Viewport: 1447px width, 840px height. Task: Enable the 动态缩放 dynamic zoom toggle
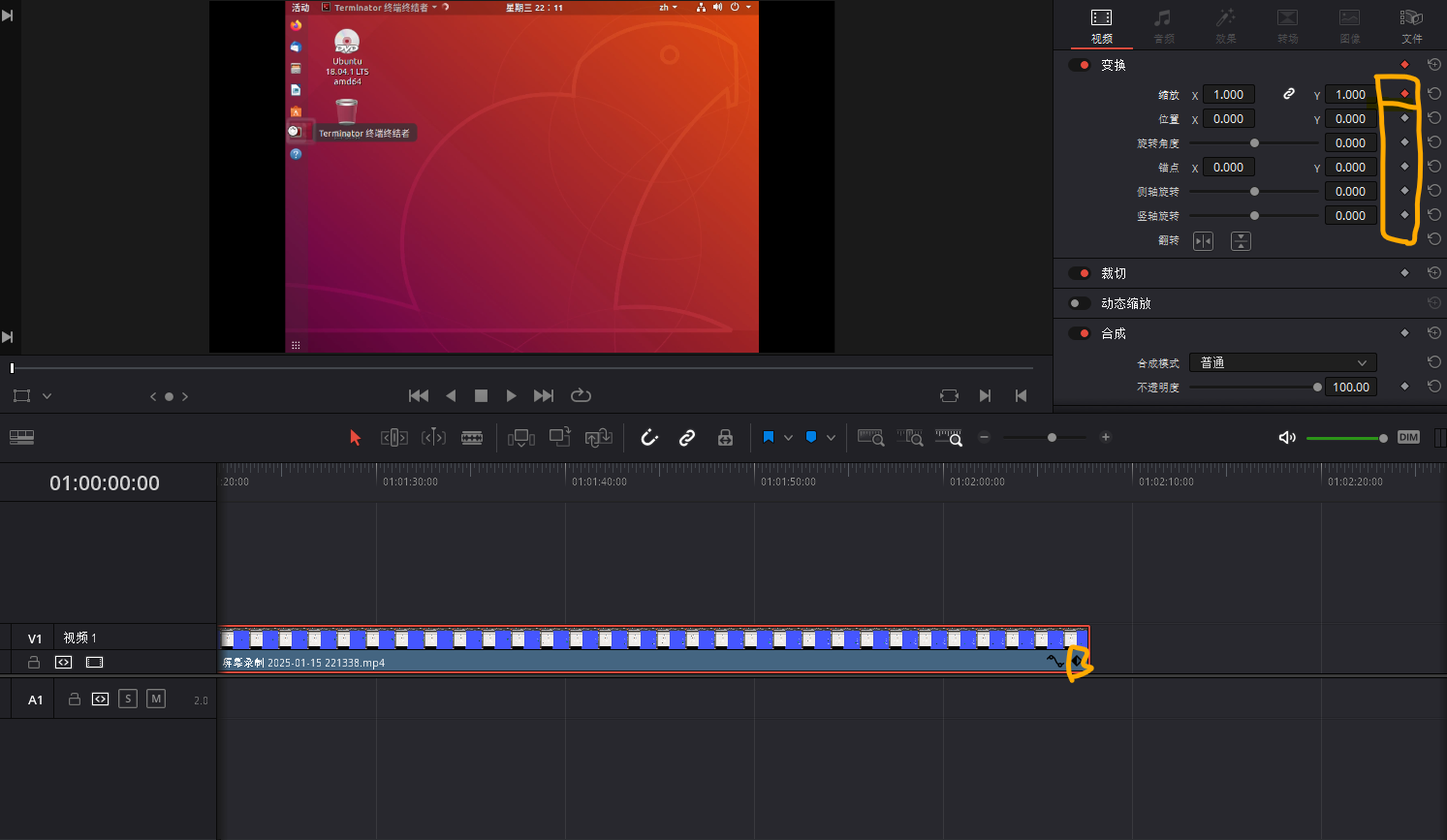tap(1080, 303)
